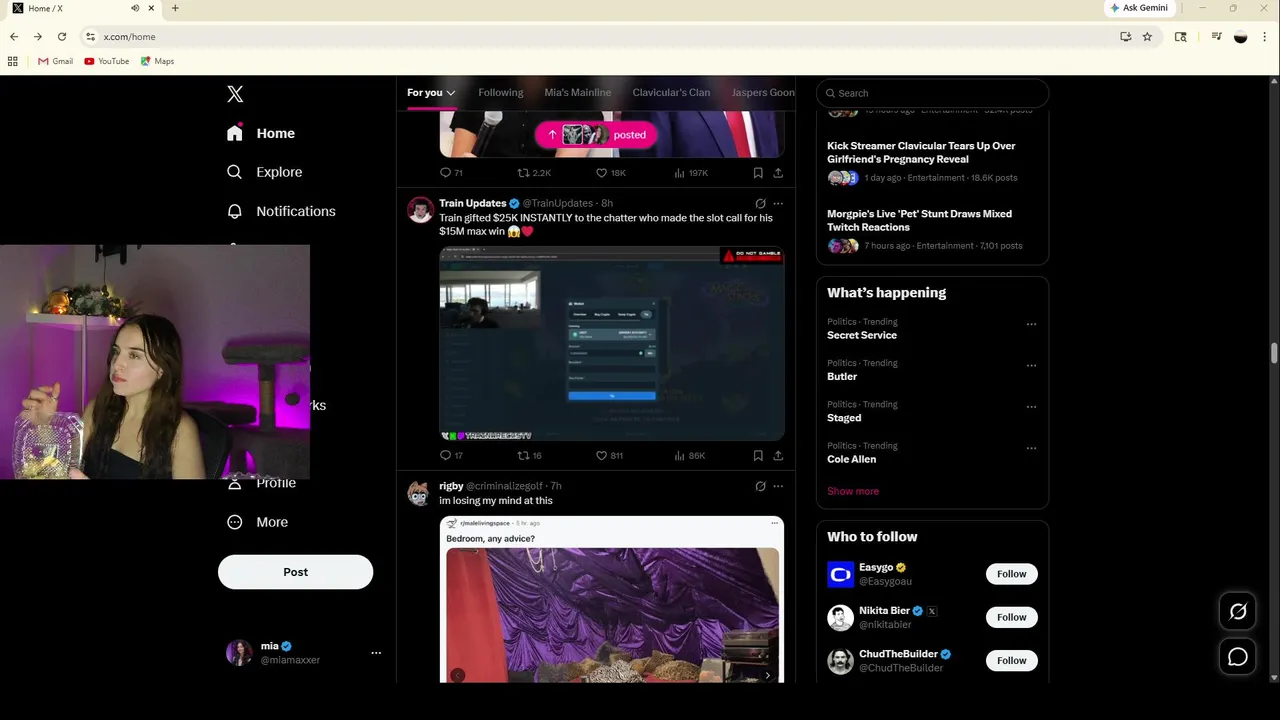Screen dimensions: 1280x720
Task: Open Home from the sidebar
Action: 261,133
